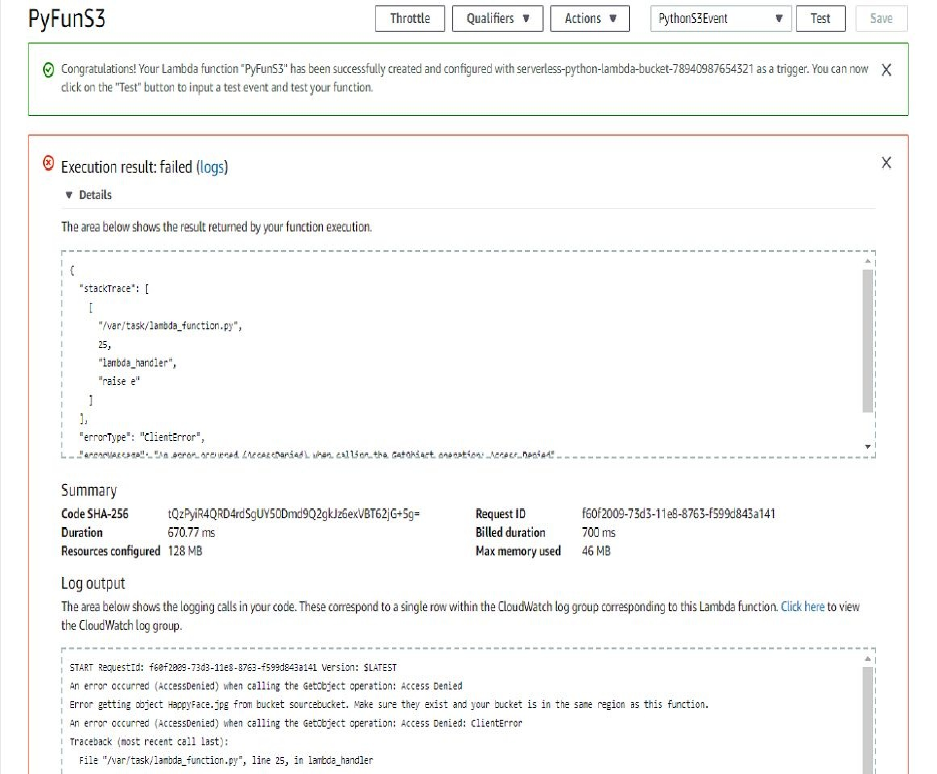This screenshot has width=937, height=774.
Task: Click the red failed execution icon
Action: pyautogui.click(x=48, y=163)
